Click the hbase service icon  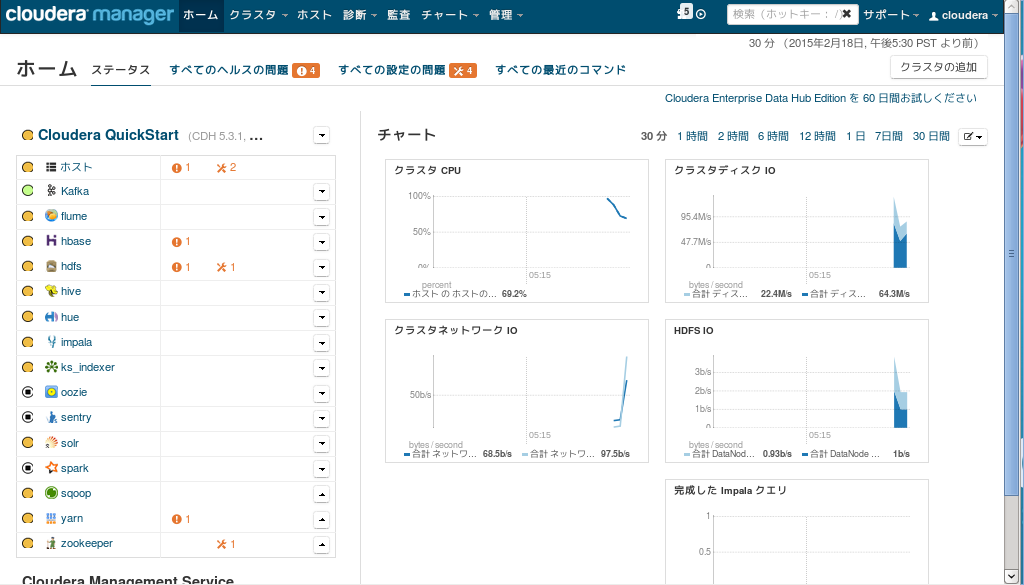(52, 241)
